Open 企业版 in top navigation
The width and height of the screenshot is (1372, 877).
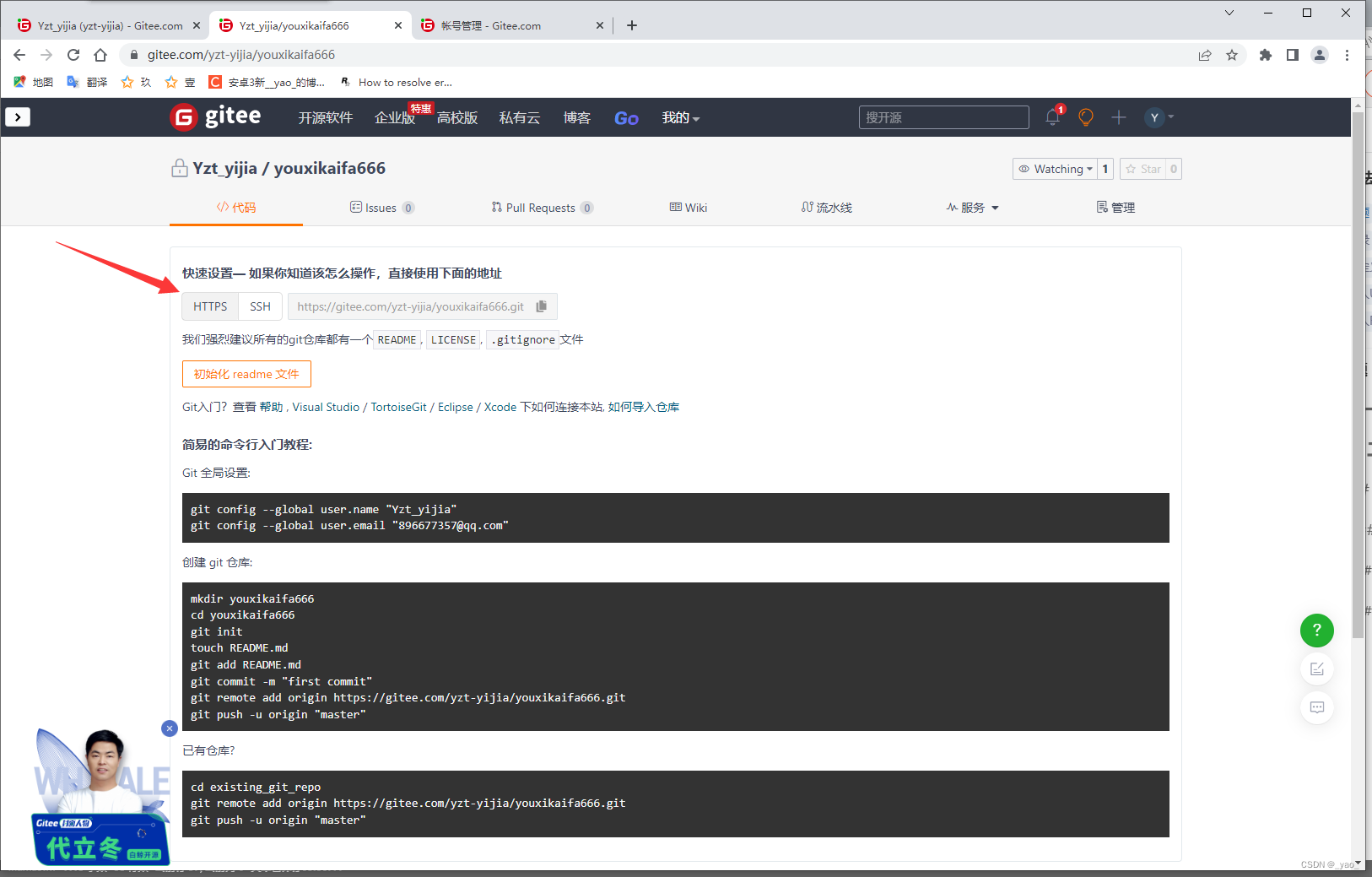tap(395, 117)
